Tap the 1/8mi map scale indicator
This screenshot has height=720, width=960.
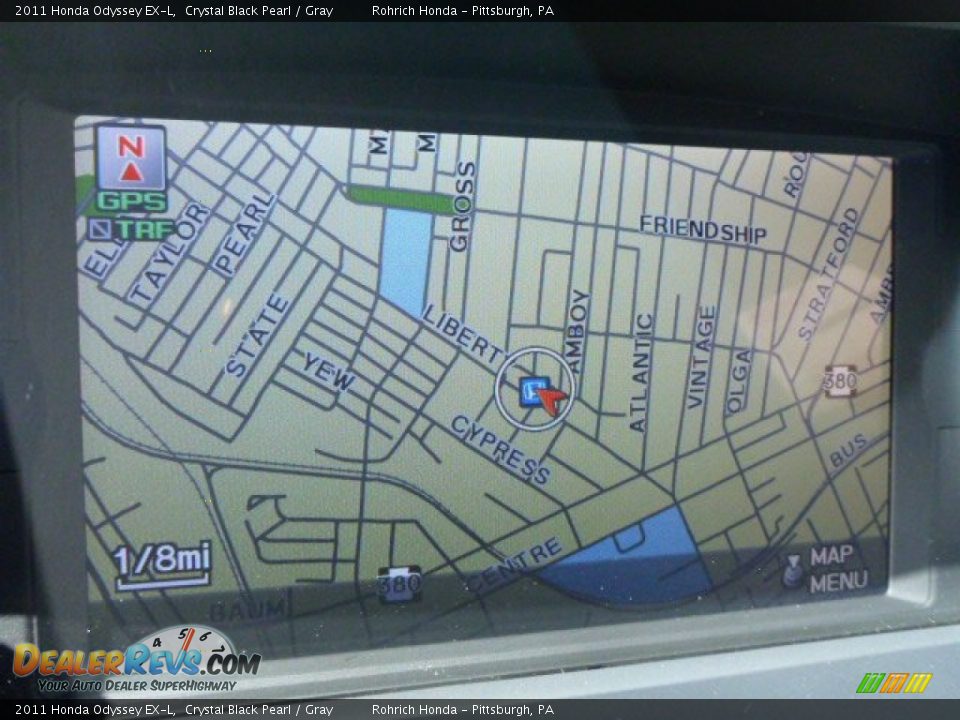pyautogui.click(x=161, y=561)
